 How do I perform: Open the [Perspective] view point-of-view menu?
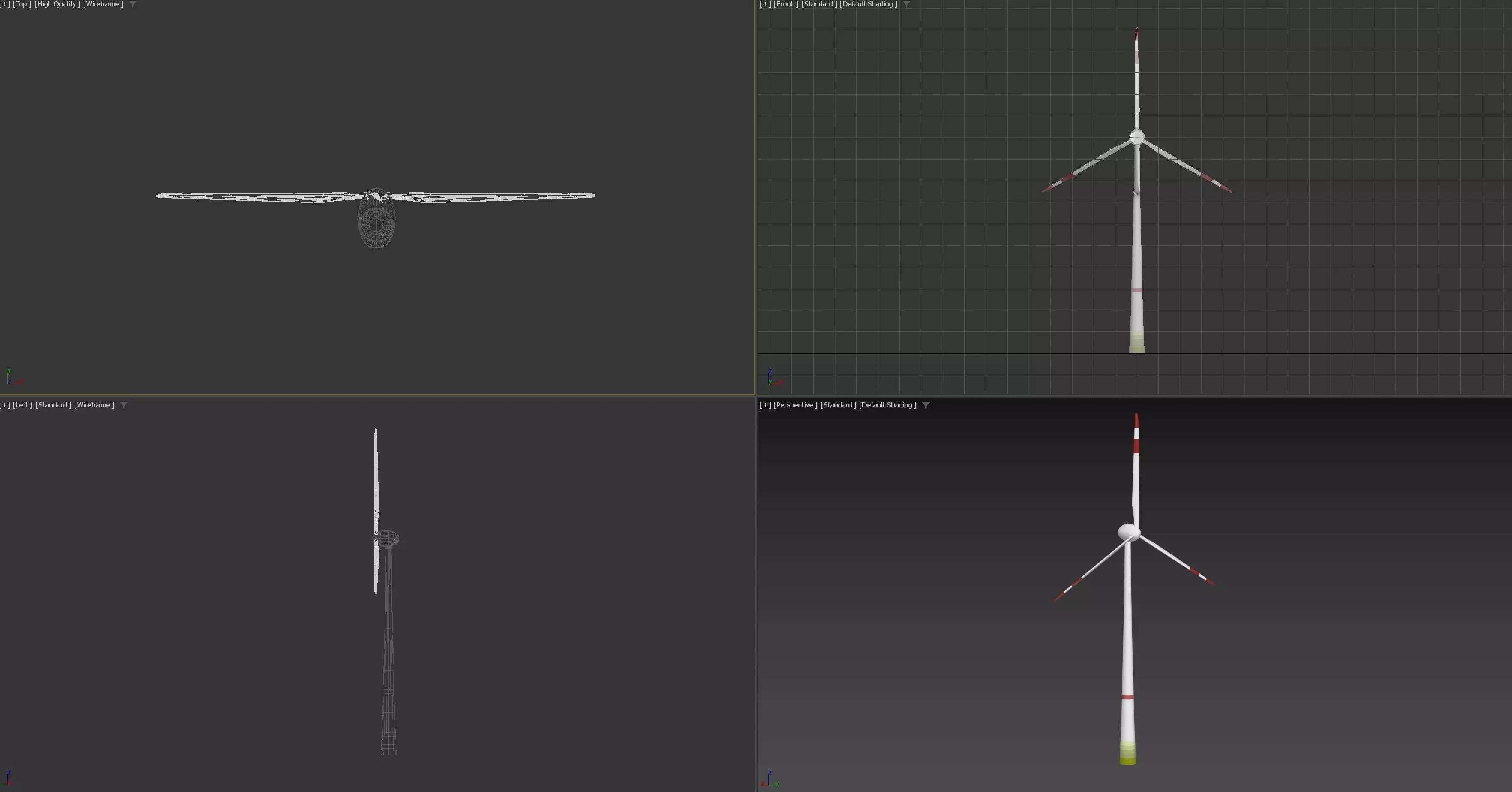[x=795, y=405]
